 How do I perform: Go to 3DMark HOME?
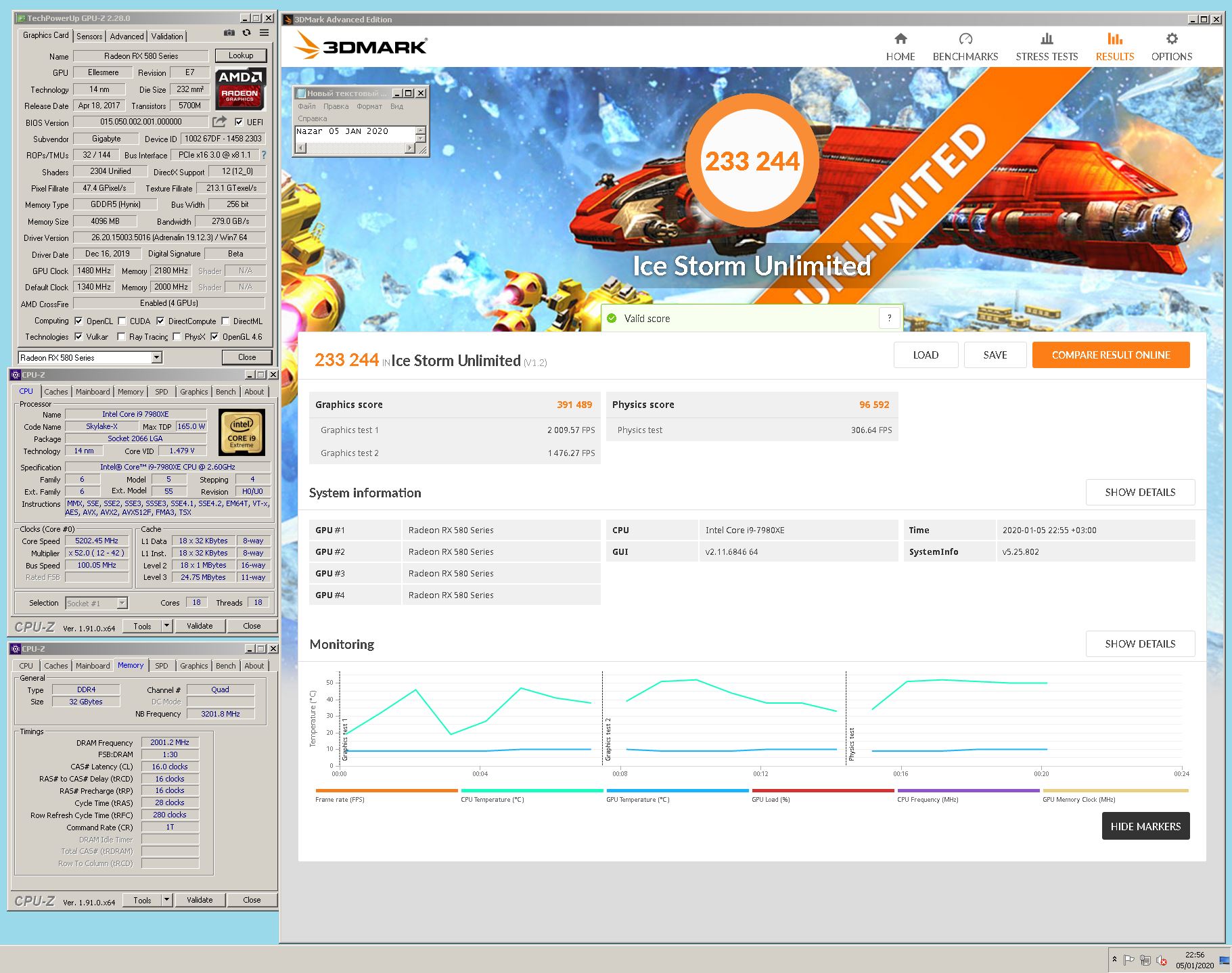click(x=900, y=47)
